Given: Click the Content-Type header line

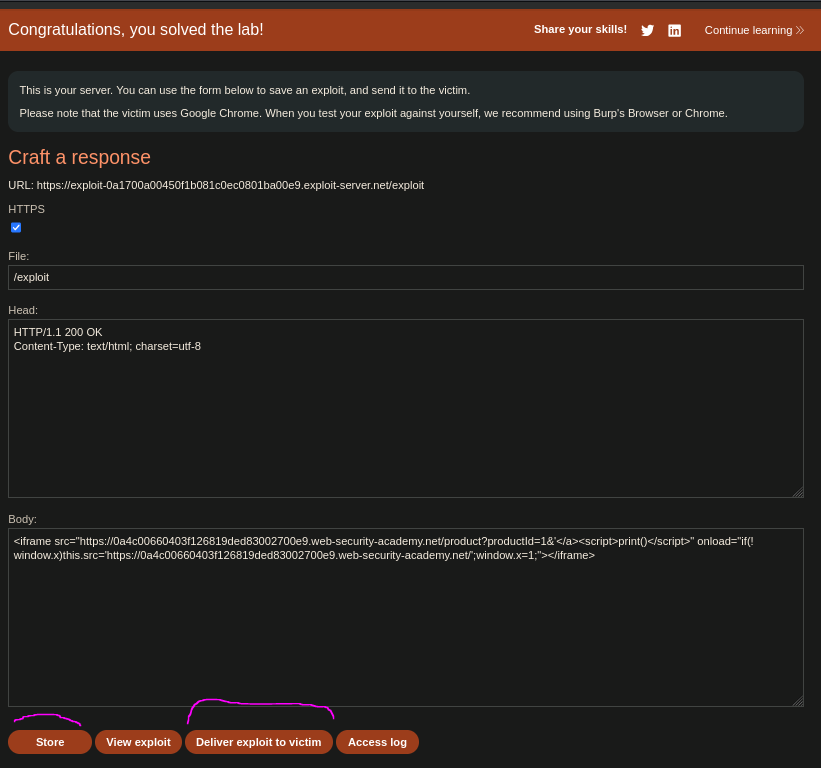Looking at the screenshot, I should point(107,346).
